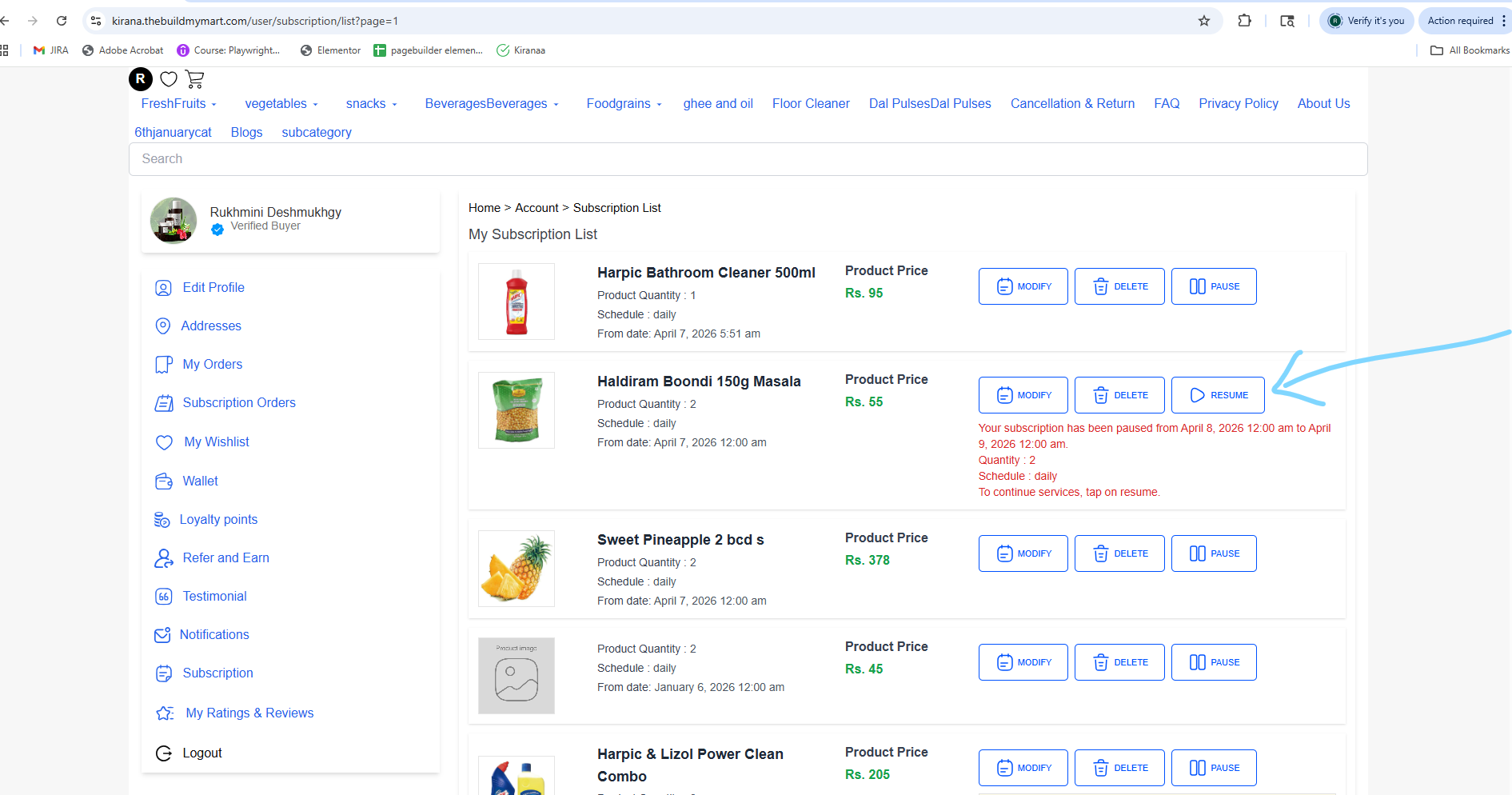Click the Logout icon in sidebar
Viewport: 1512px width, 795px height.
[163, 753]
